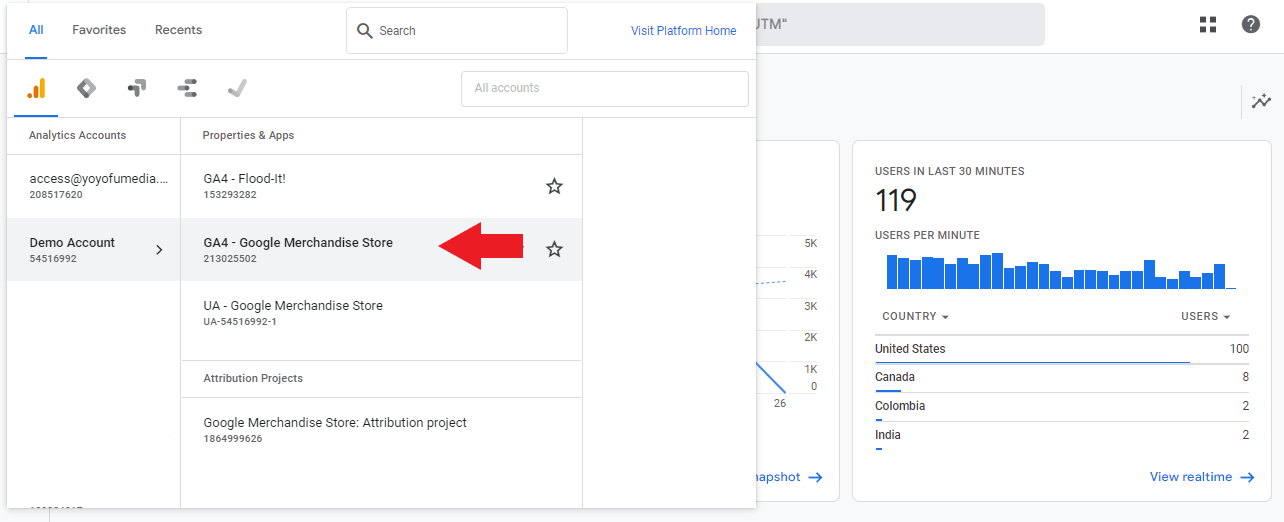Click the 119 users count
The height and width of the screenshot is (522, 1284).
click(x=895, y=200)
